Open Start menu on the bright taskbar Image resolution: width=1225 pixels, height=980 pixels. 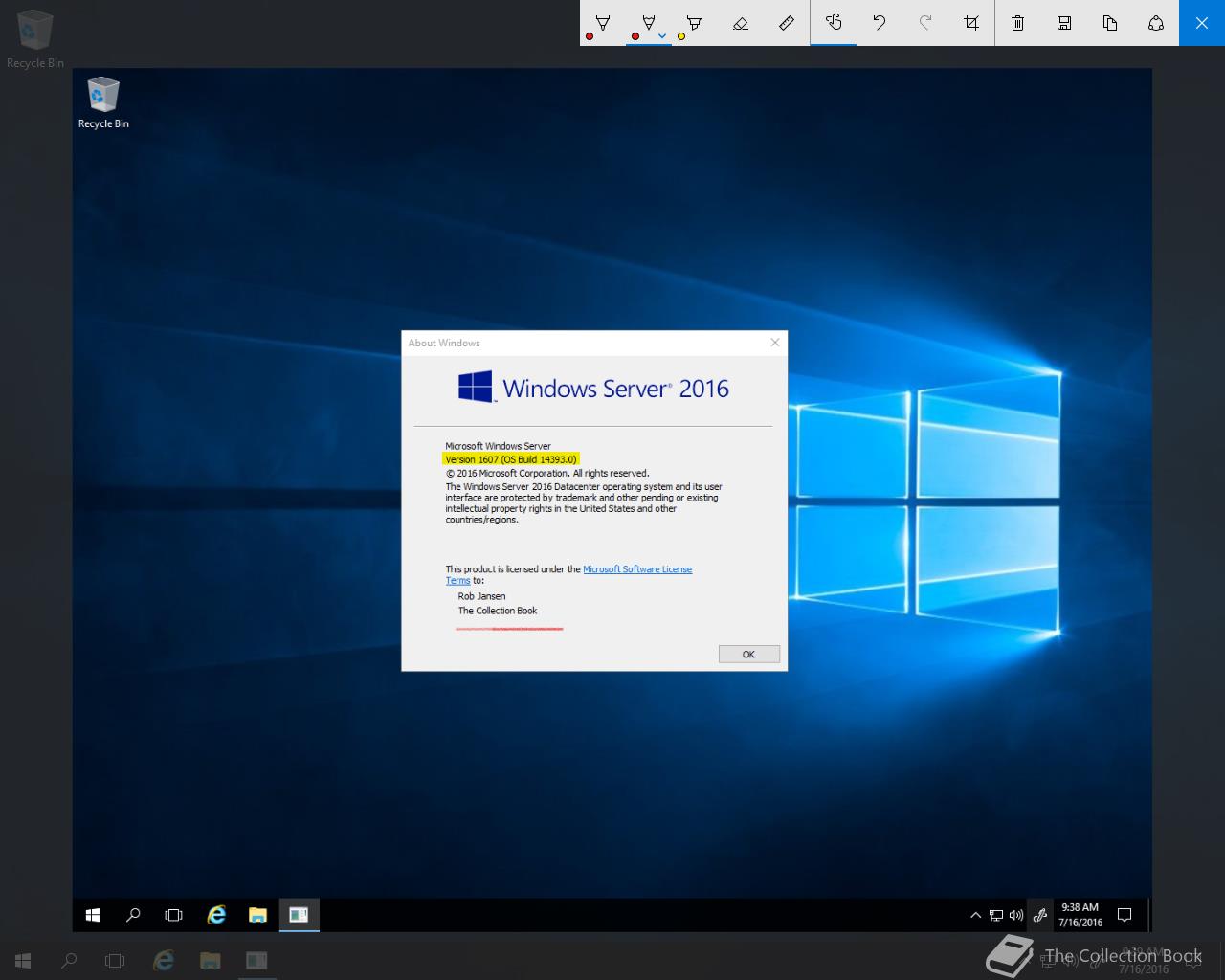pyautogui.click(x=93, y=915)
